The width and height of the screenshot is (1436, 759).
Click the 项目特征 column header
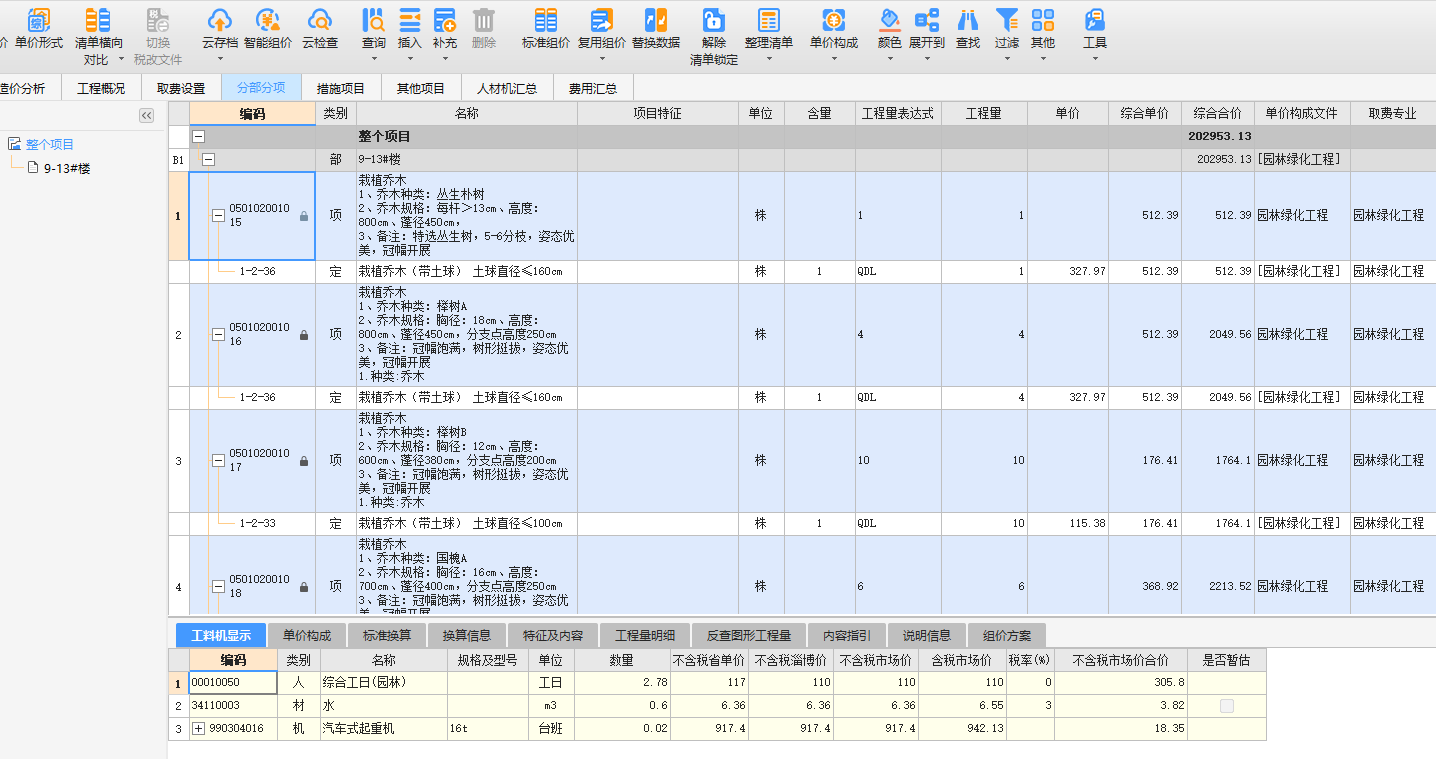tap(657, 113)
